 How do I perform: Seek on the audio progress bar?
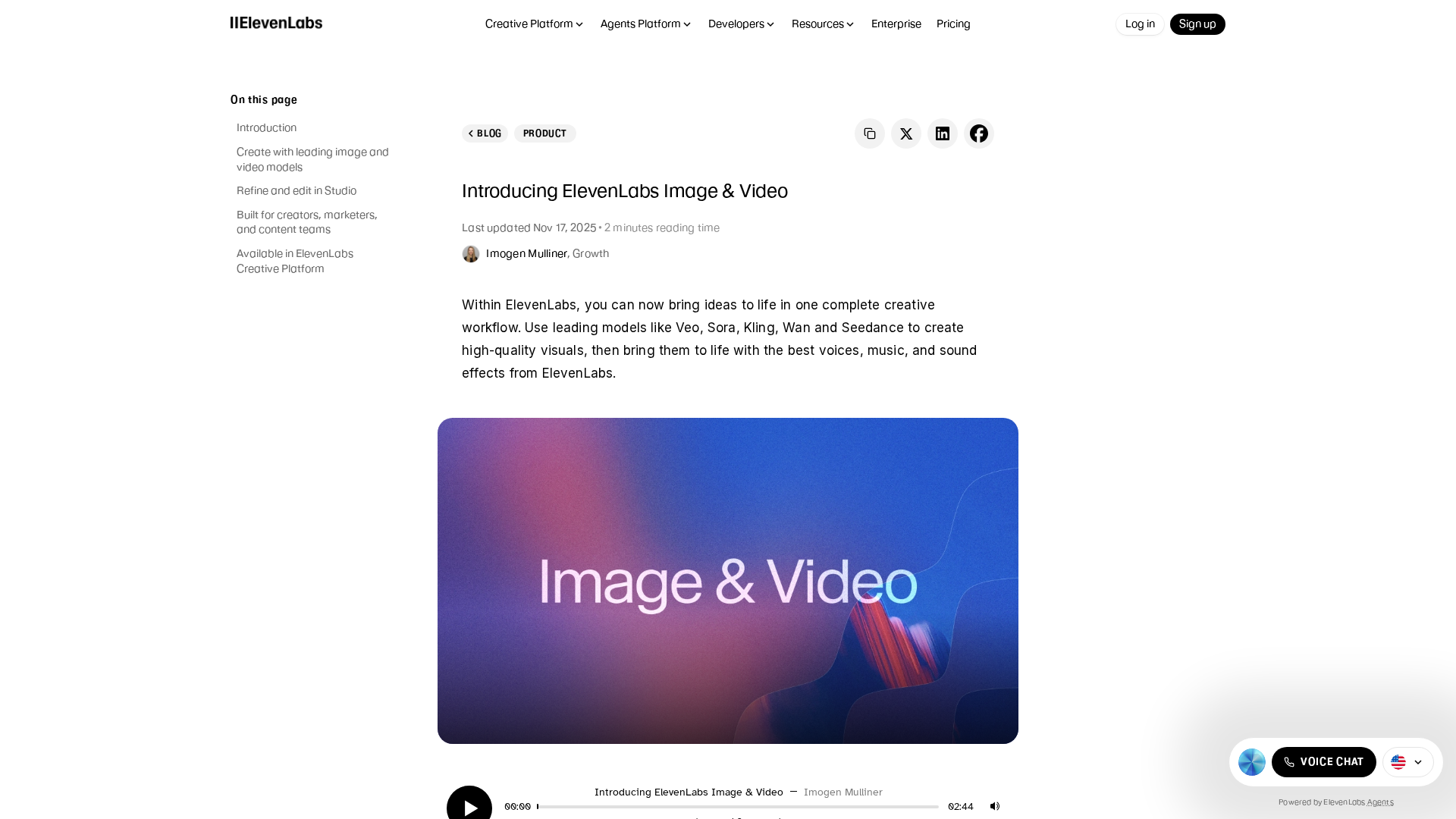(737, 807)
